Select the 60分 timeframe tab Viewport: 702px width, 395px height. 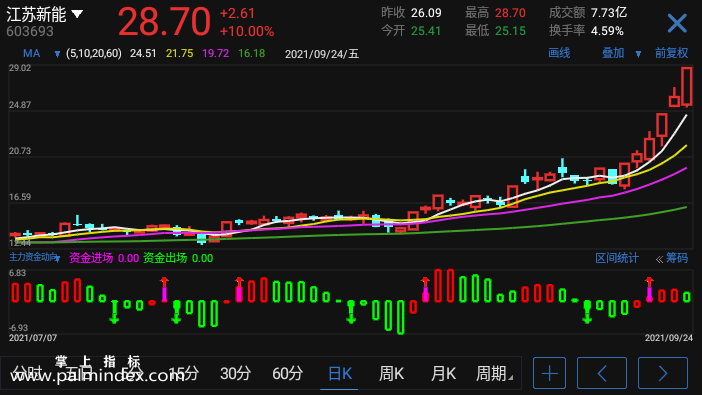point(287,373)
